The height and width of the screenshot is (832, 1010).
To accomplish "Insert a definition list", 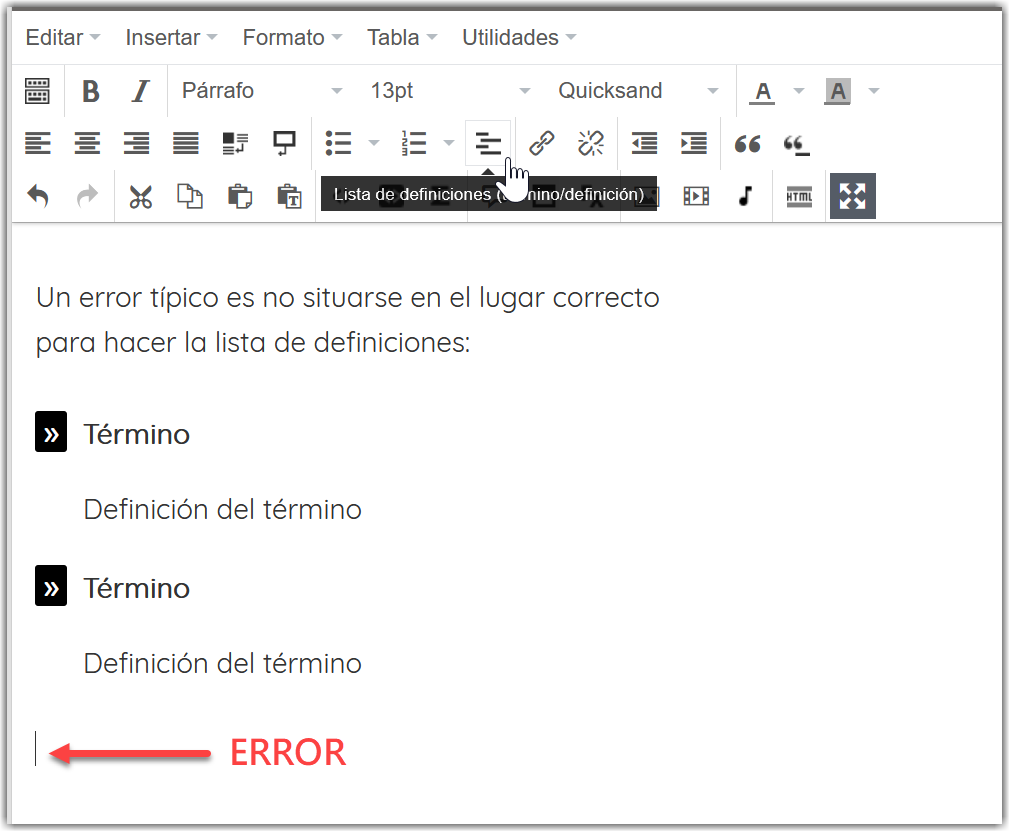I will tap(487, 143).
